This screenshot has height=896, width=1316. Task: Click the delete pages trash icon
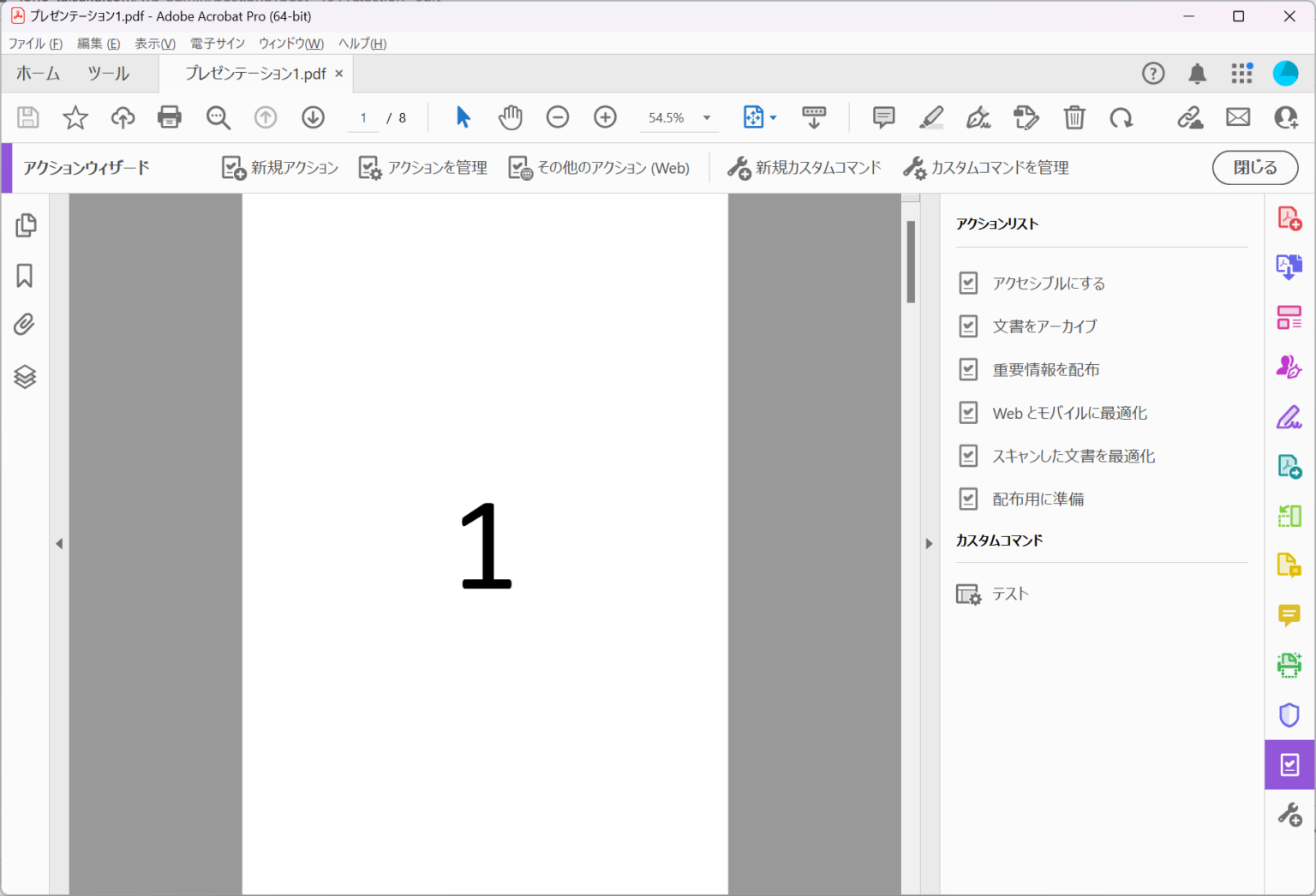[x=1074, y=117]
